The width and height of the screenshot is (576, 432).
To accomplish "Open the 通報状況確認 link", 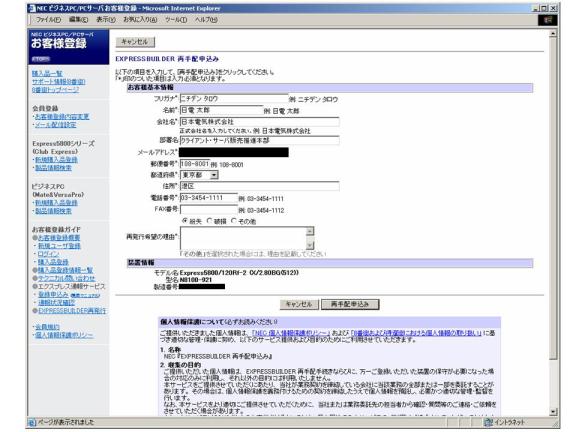I will tap(56, 303).
